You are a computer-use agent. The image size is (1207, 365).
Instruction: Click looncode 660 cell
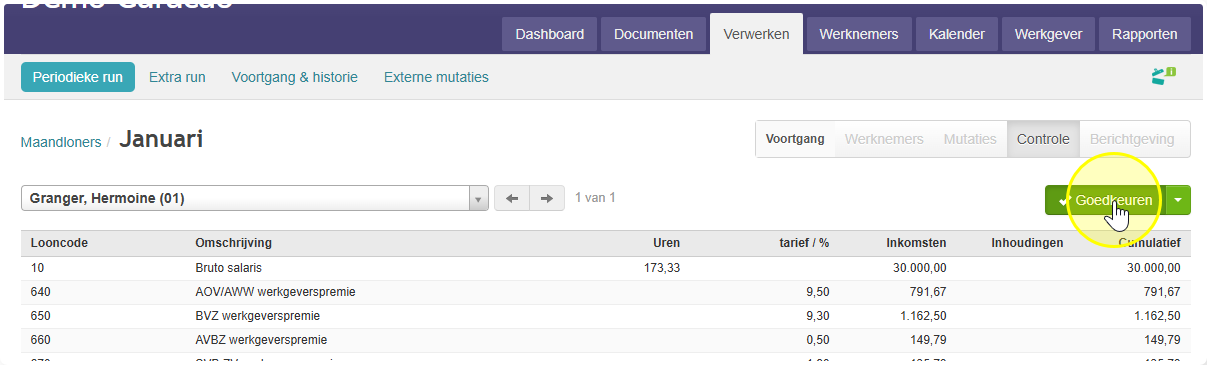pyautogui.click(x=41, y=340)
